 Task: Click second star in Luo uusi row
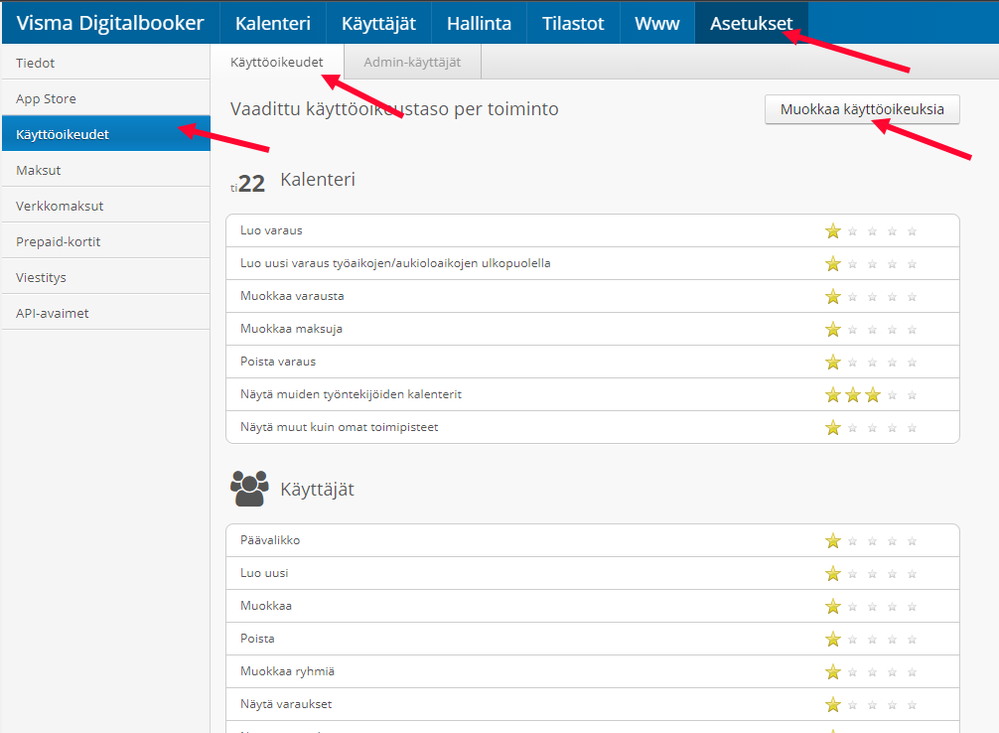click(x=852, y=574)
